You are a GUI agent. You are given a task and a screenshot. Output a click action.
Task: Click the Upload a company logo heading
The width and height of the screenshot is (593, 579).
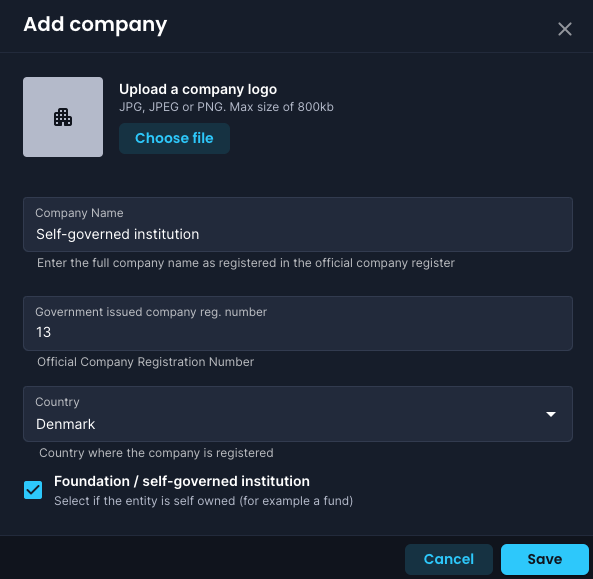(x=198, y=89)
